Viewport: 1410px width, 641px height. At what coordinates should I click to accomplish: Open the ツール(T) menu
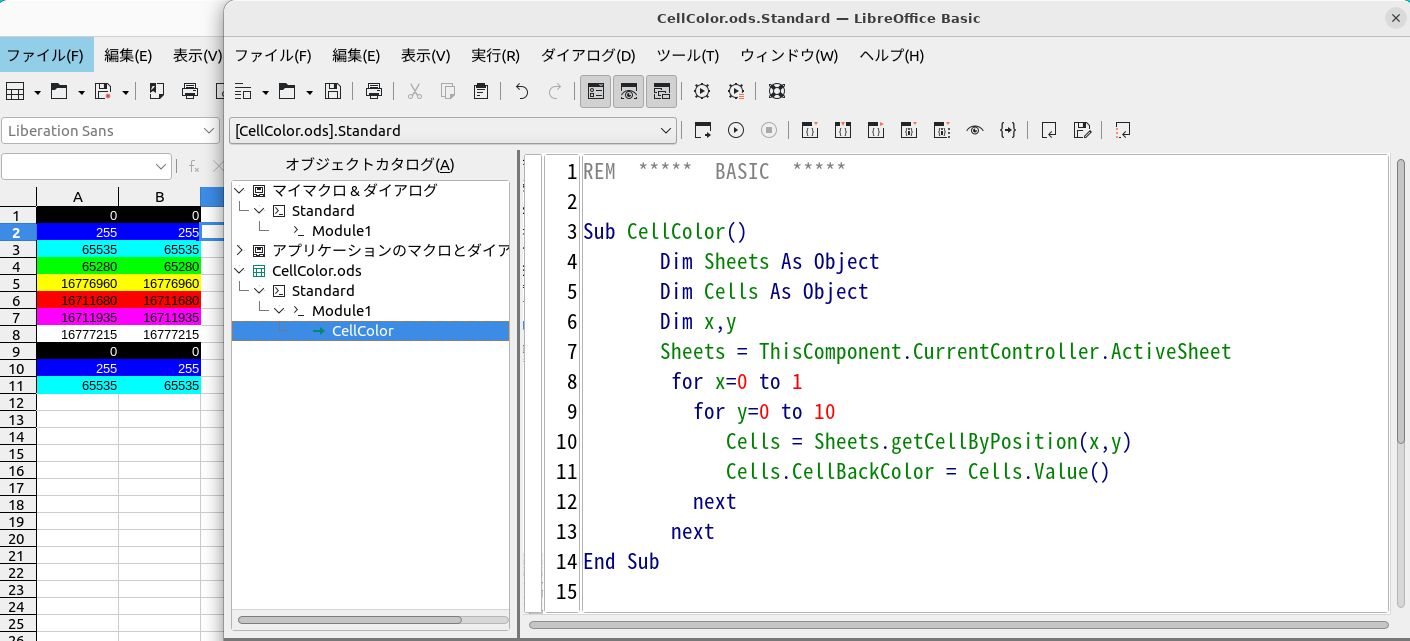[x=687, y=56]
